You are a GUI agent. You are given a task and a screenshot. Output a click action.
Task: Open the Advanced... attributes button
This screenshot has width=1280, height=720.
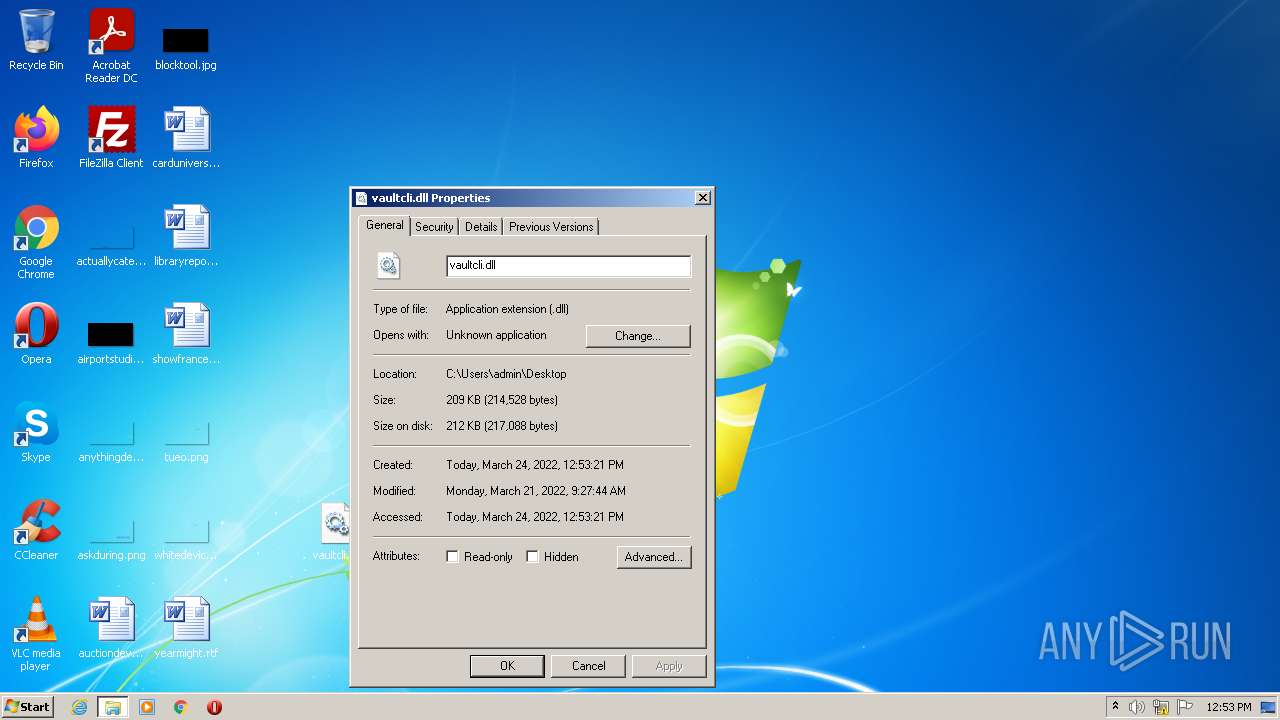[x=654, y=557]
